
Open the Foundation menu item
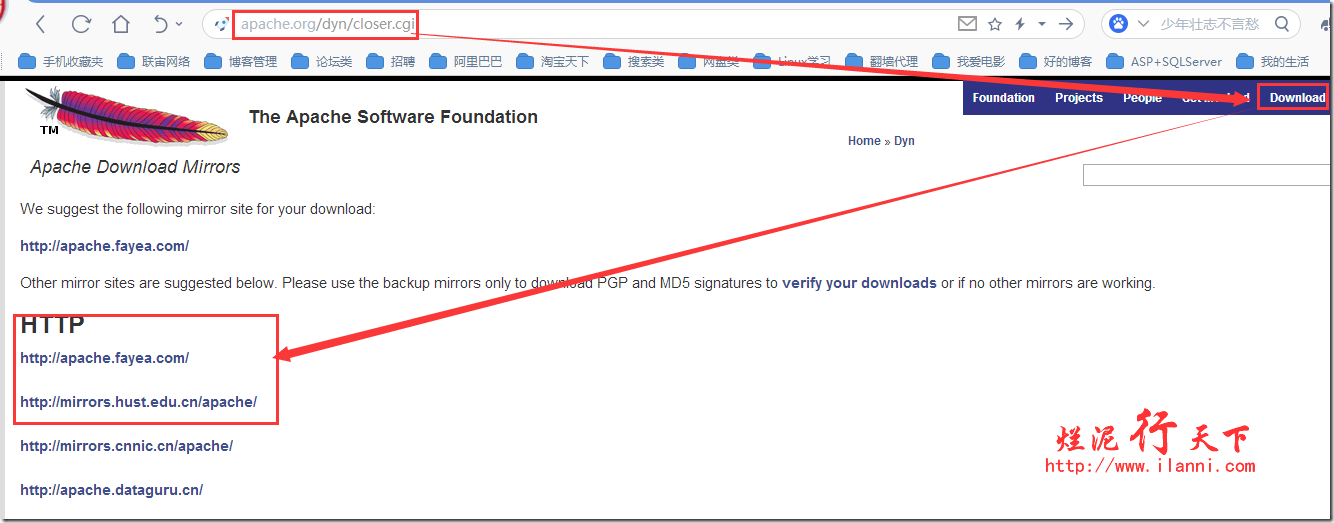1003,98
